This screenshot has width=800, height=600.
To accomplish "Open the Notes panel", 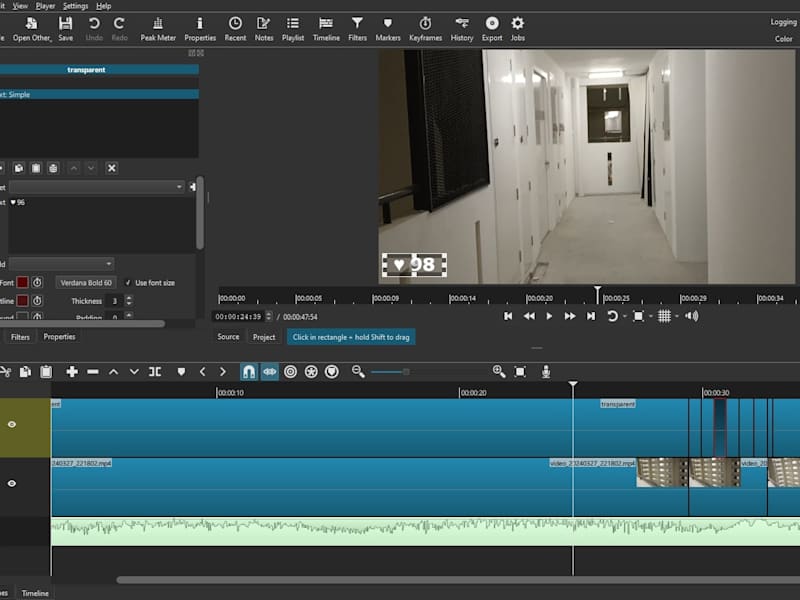I will click(x=264, y=29).
